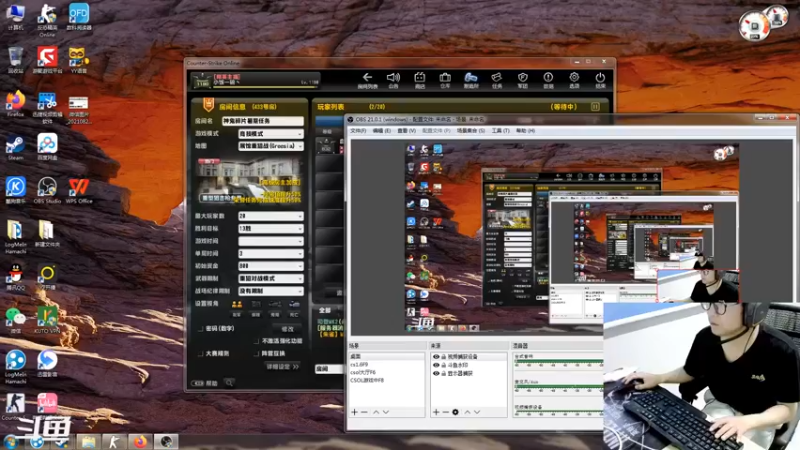The image size is (800, 450).
Task: Click the 详细设定 detailed settings button
Action: pyautogui.click(x=282, y=366)
